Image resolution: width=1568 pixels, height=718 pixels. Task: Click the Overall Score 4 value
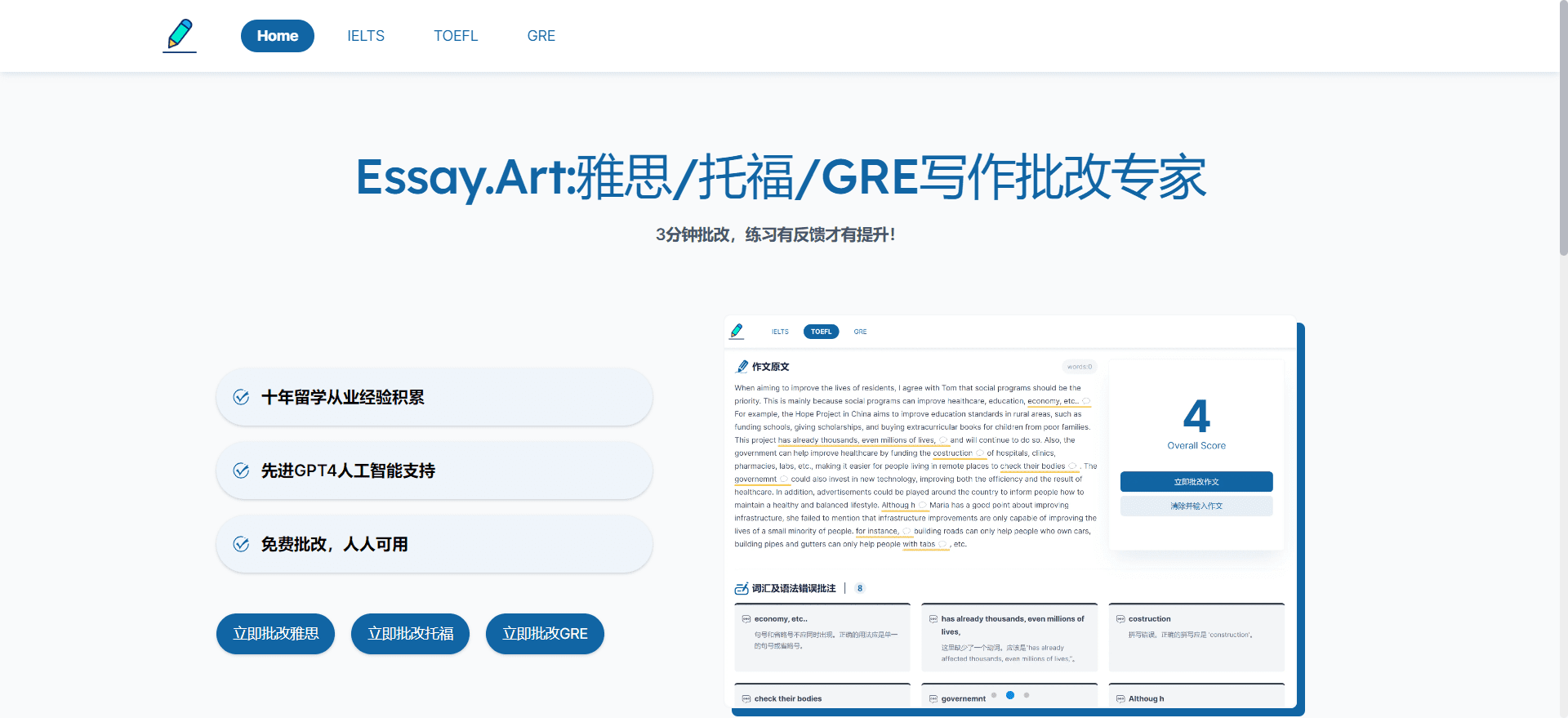point(1196,416)
